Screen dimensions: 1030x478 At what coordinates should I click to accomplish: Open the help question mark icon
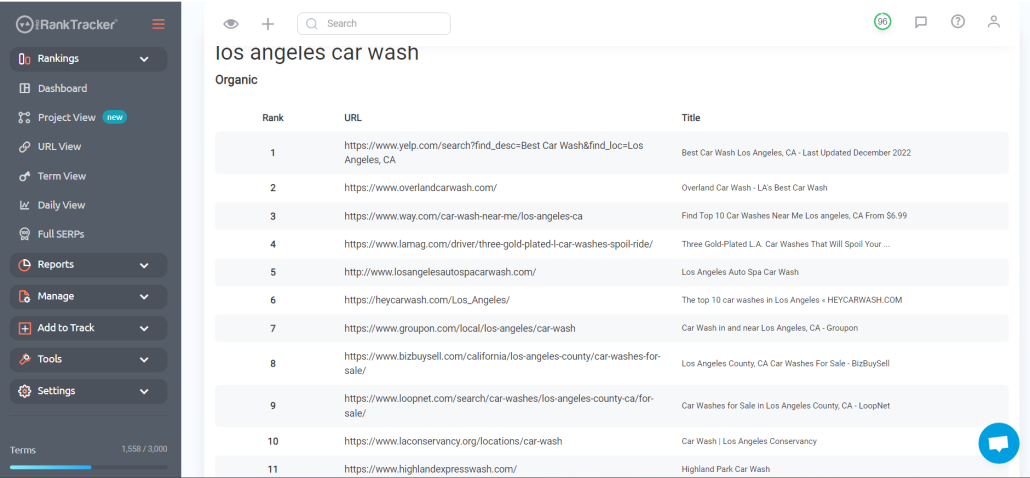coord(958,21)
